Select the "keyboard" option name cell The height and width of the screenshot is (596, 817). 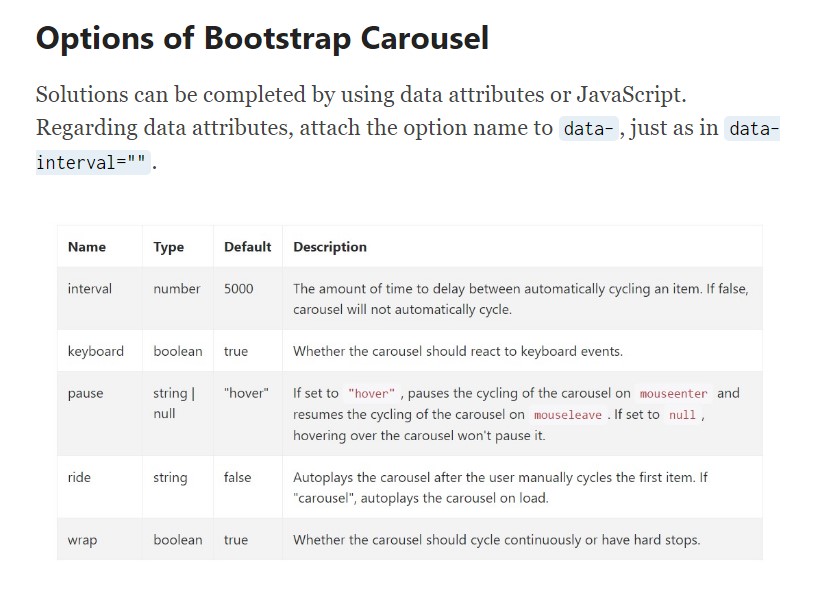(96, 351)
